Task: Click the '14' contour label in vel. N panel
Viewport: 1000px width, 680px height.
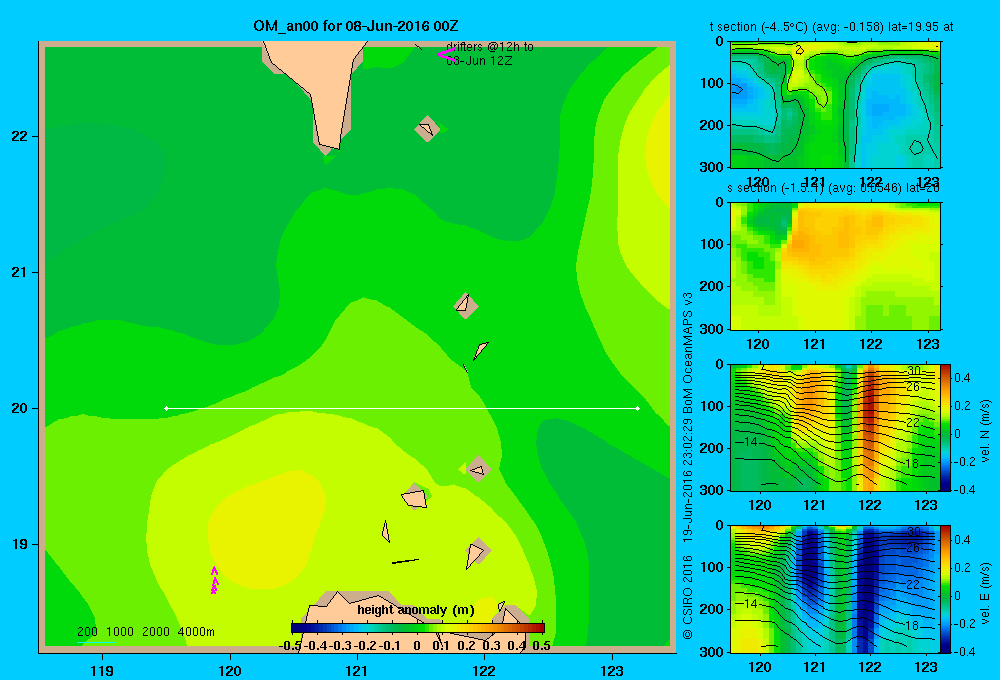Action: (750, 441)
